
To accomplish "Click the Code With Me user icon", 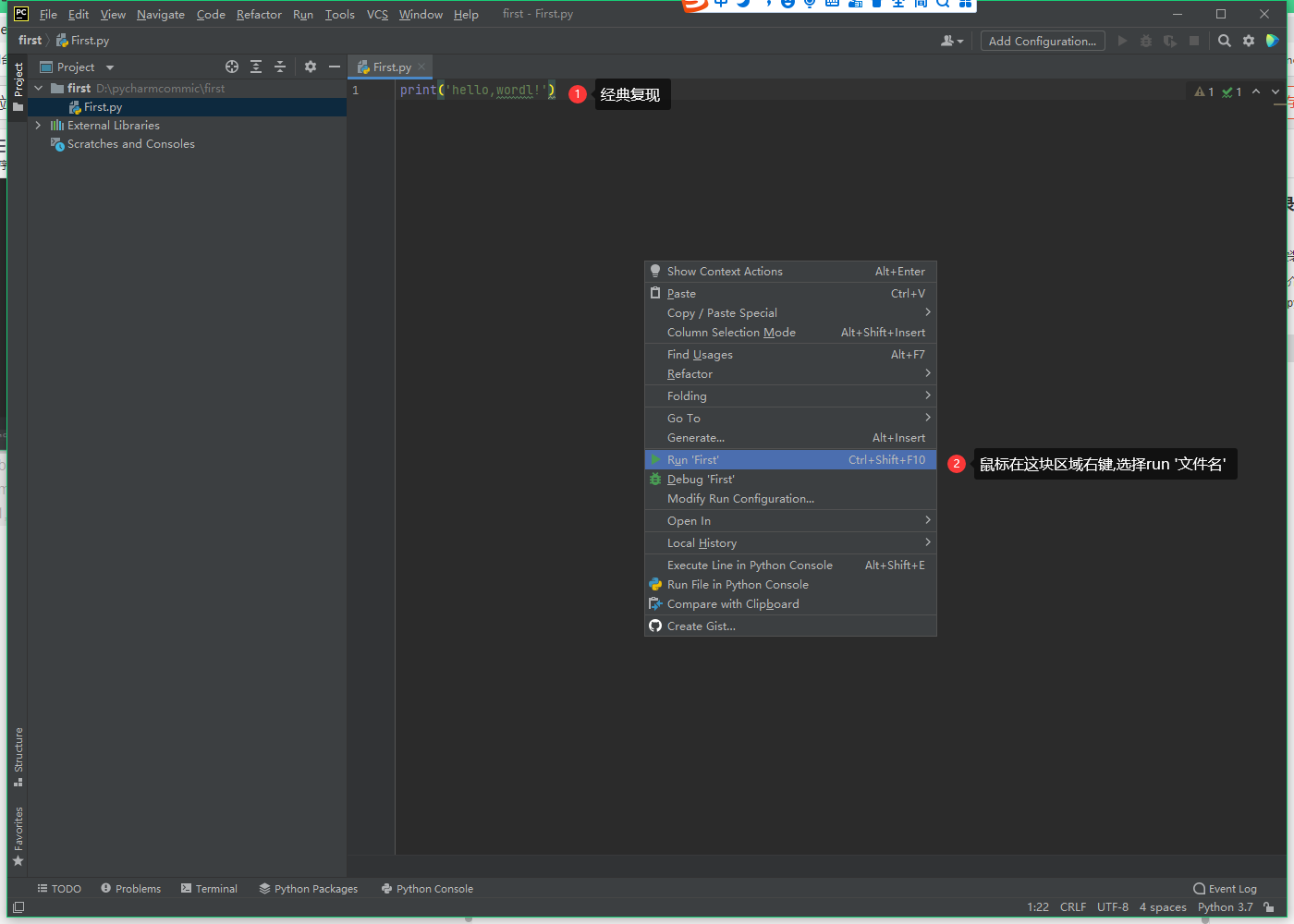I will [951, 41].
